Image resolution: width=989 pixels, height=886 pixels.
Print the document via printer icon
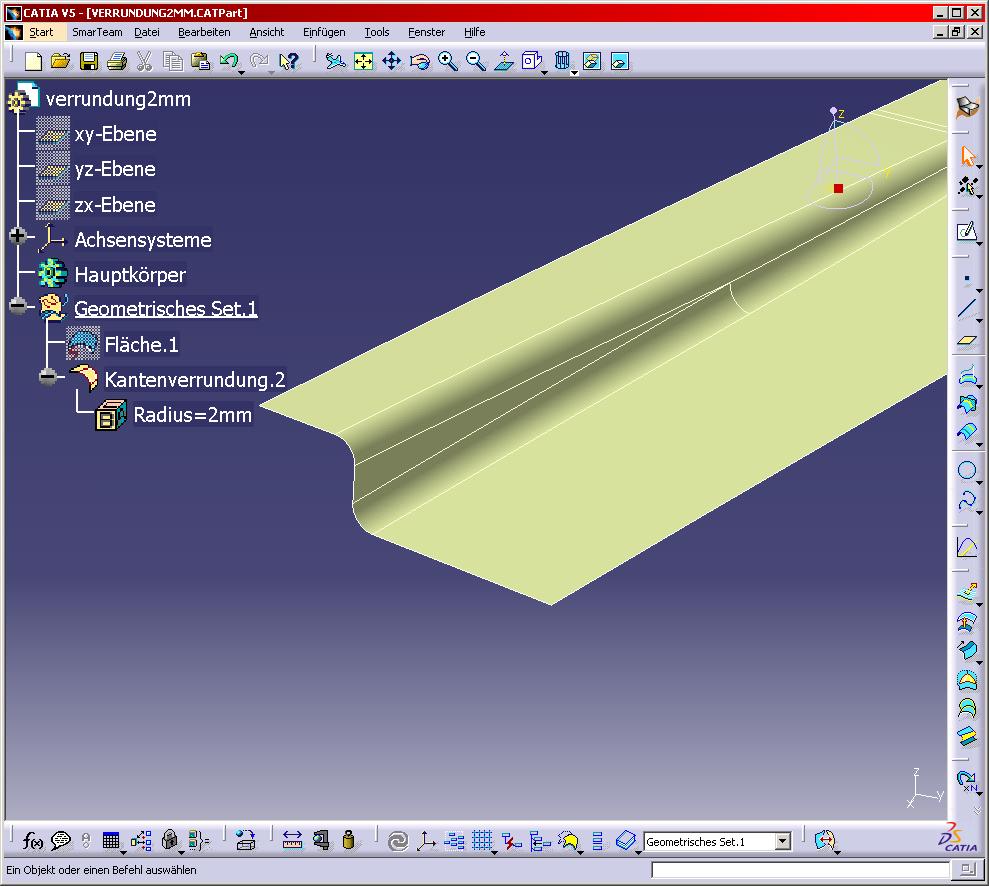(117, 61)
